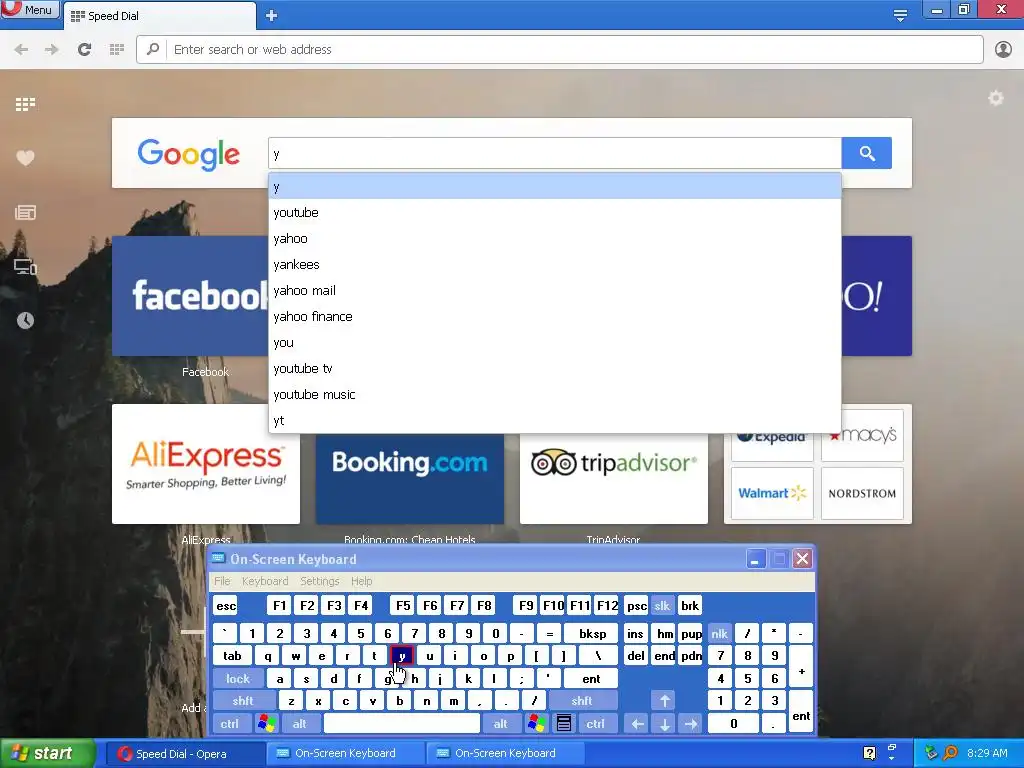Viewport: 1024px width, 768px height.
Task: Click the space bar key
Action: tap(402, 724)
